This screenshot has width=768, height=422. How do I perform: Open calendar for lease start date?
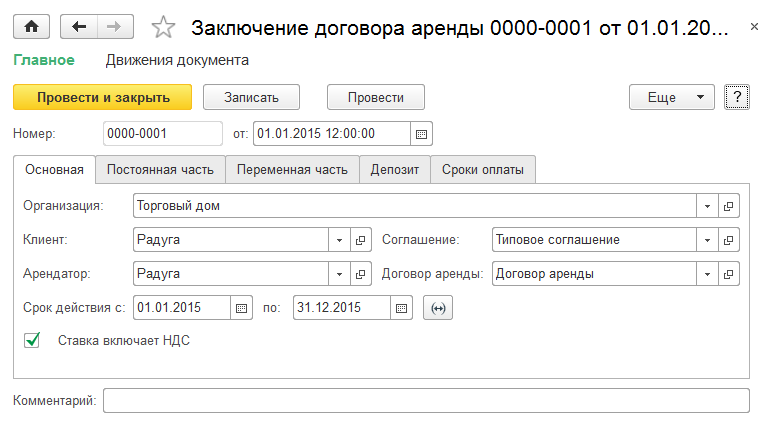click(x=241, y=308)
